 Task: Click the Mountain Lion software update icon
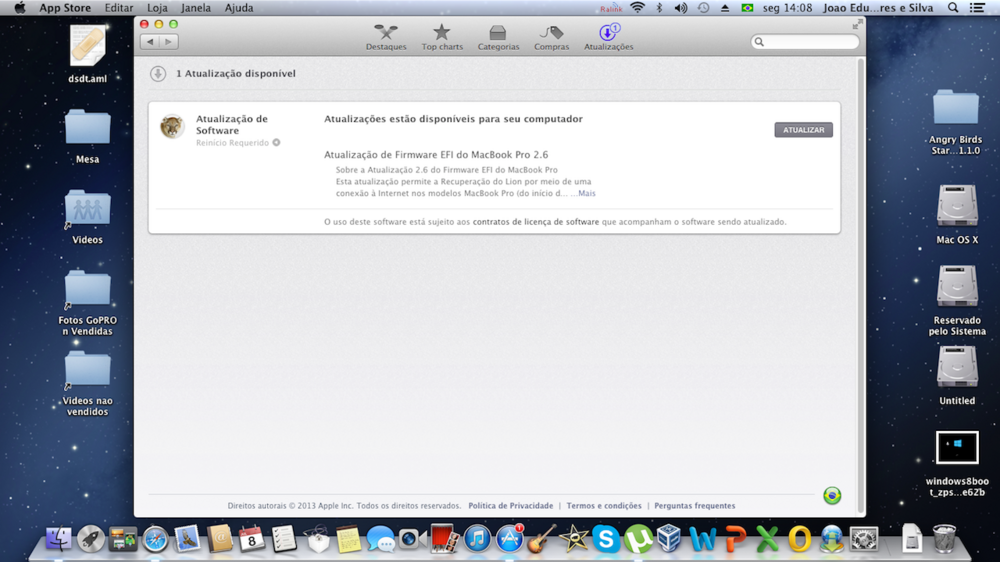172,126
